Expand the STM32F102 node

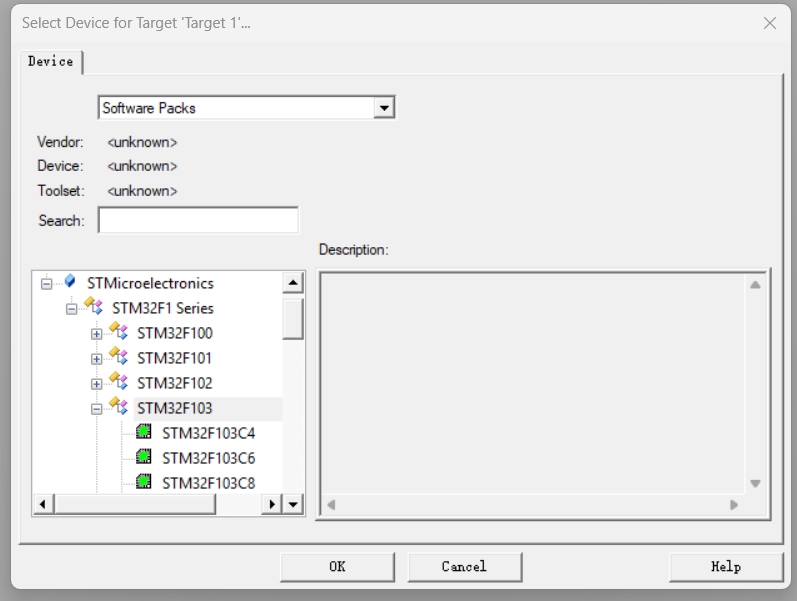(x=96, y=384)
